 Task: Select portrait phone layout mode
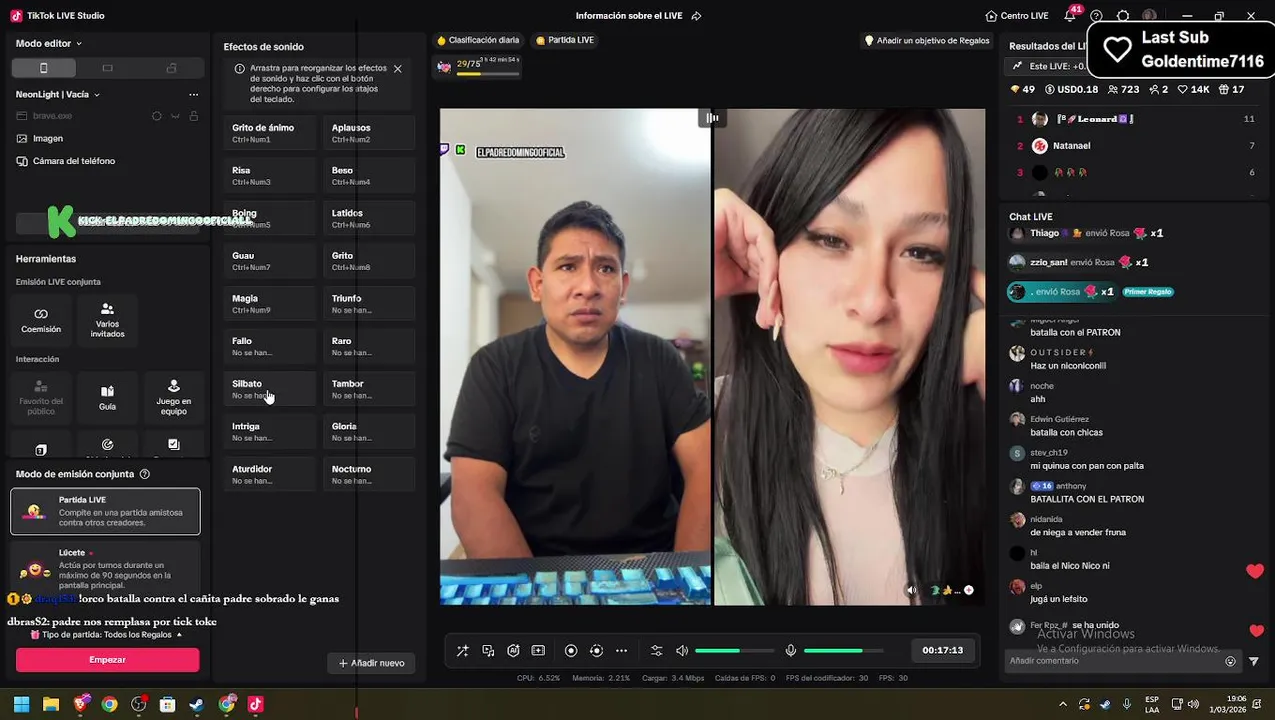click(43, 68)
